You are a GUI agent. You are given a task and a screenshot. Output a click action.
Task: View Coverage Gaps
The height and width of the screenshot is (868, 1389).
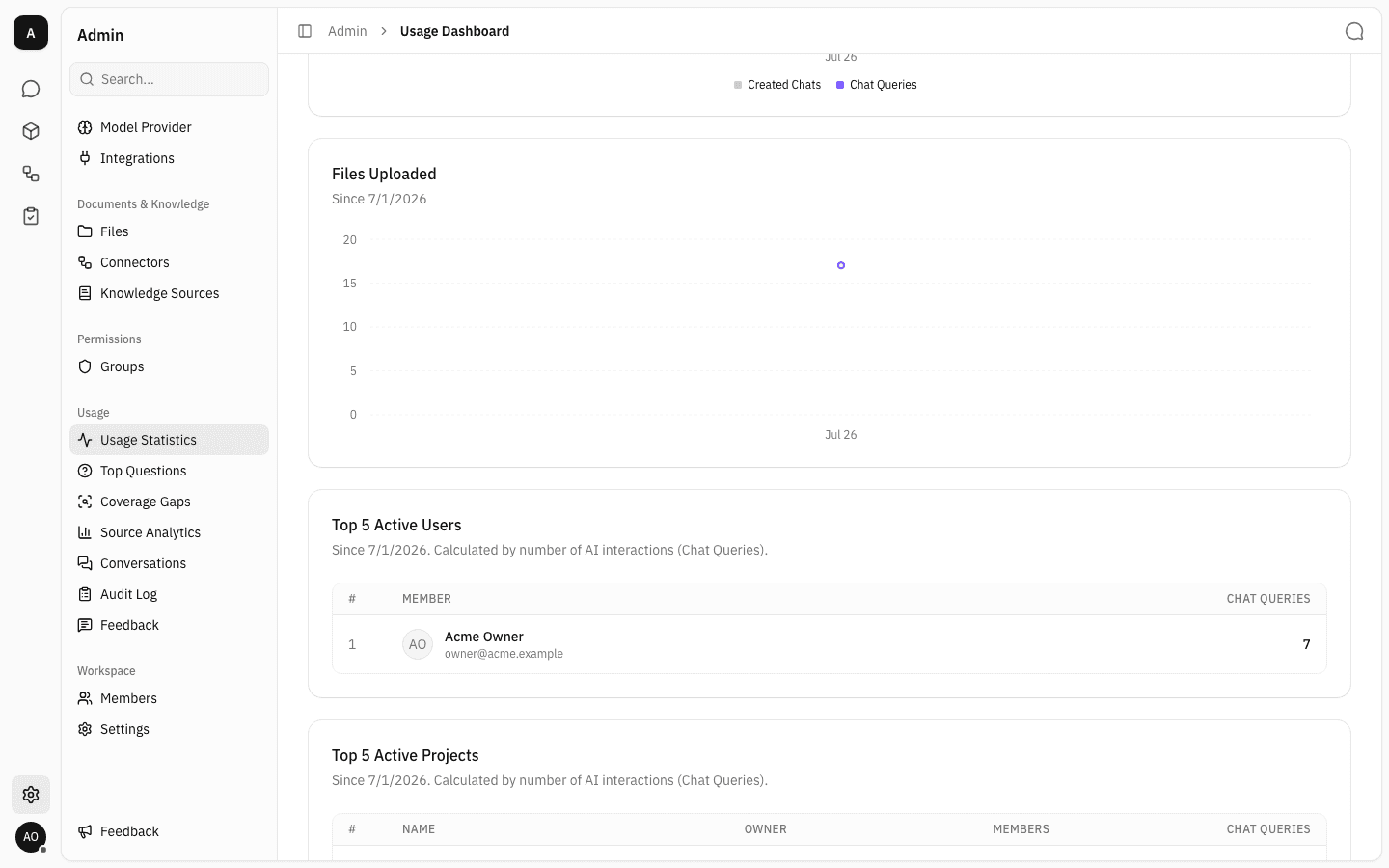pyautogui.click(x=169, y=502)
